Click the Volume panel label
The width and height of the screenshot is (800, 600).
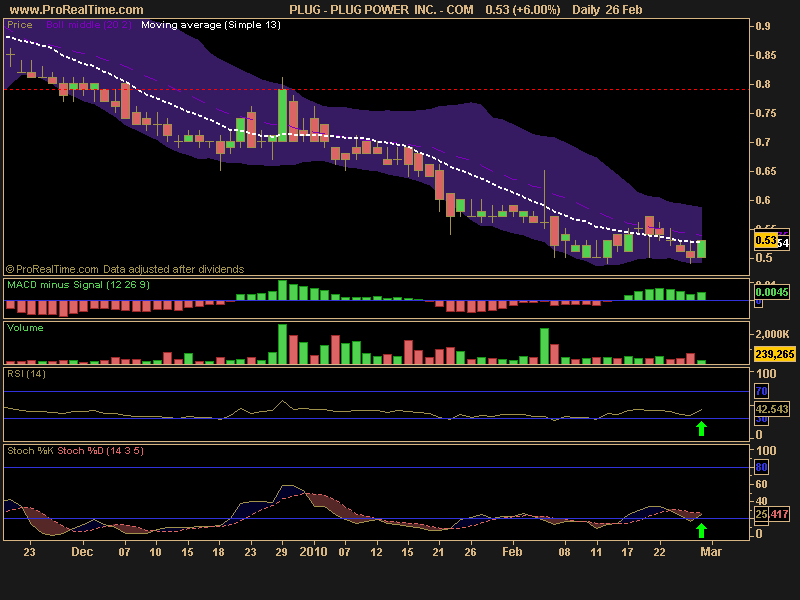click(x=25, y=328)
